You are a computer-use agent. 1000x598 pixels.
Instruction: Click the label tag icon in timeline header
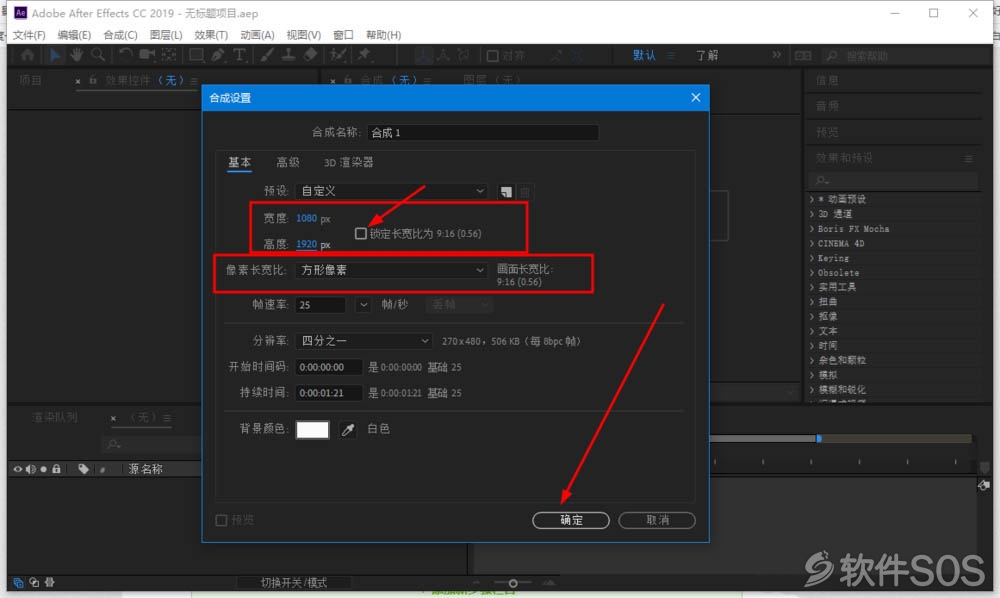point(83,469)
